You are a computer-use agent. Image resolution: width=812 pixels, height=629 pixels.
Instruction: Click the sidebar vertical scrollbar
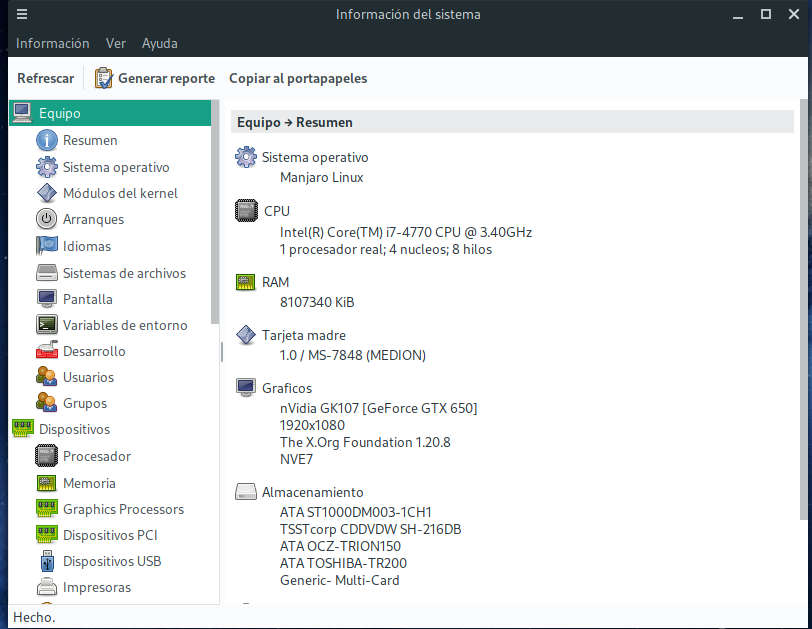(x=215, y=212)
